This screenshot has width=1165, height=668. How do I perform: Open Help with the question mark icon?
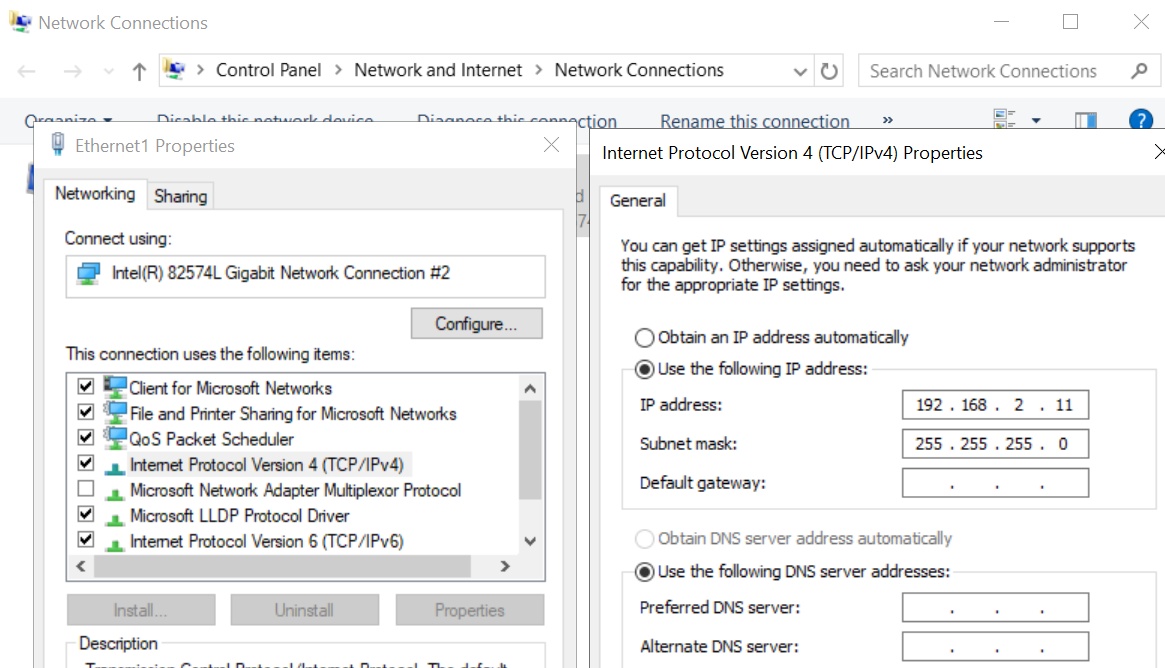pyautogui.click(x=1140, y=119)
